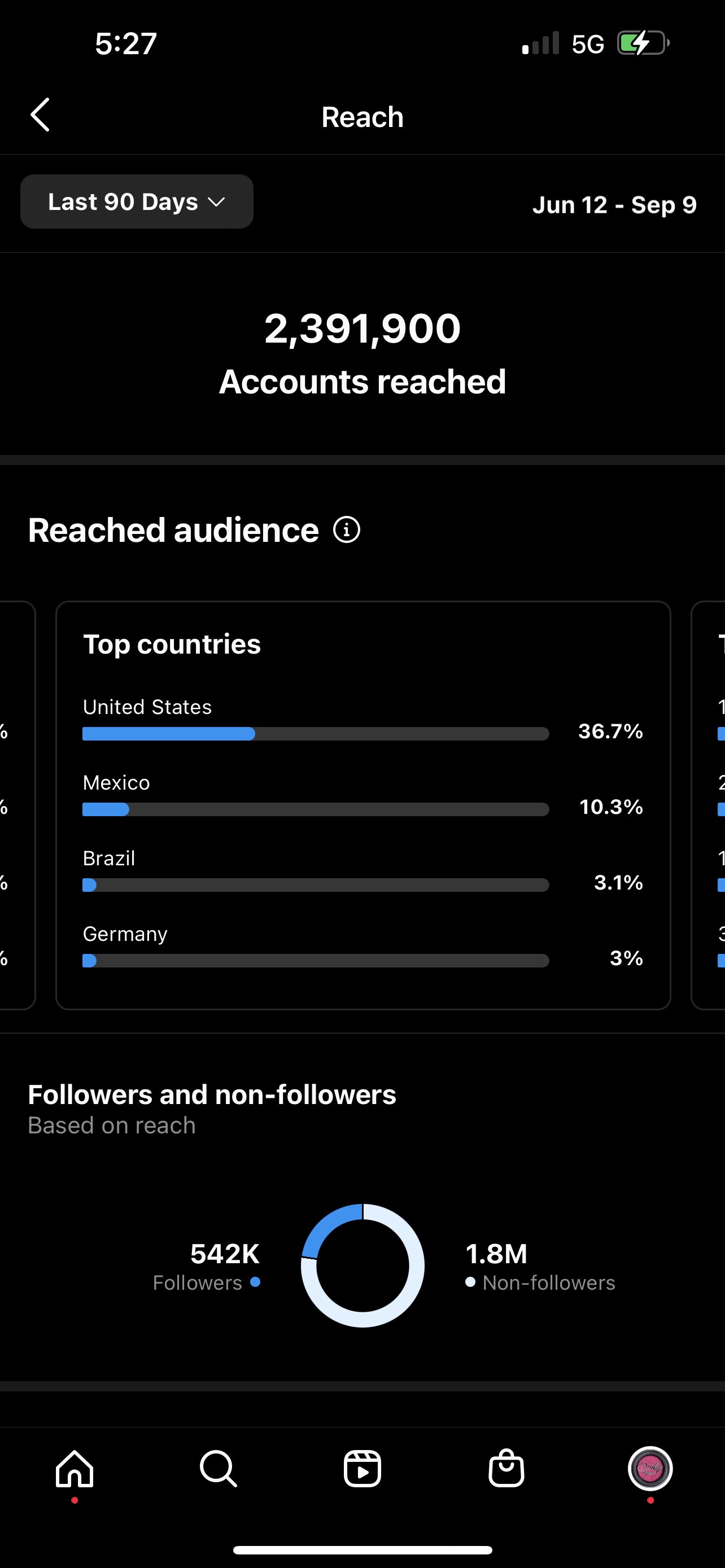Show the next audience card on right

tap(709, 805)
